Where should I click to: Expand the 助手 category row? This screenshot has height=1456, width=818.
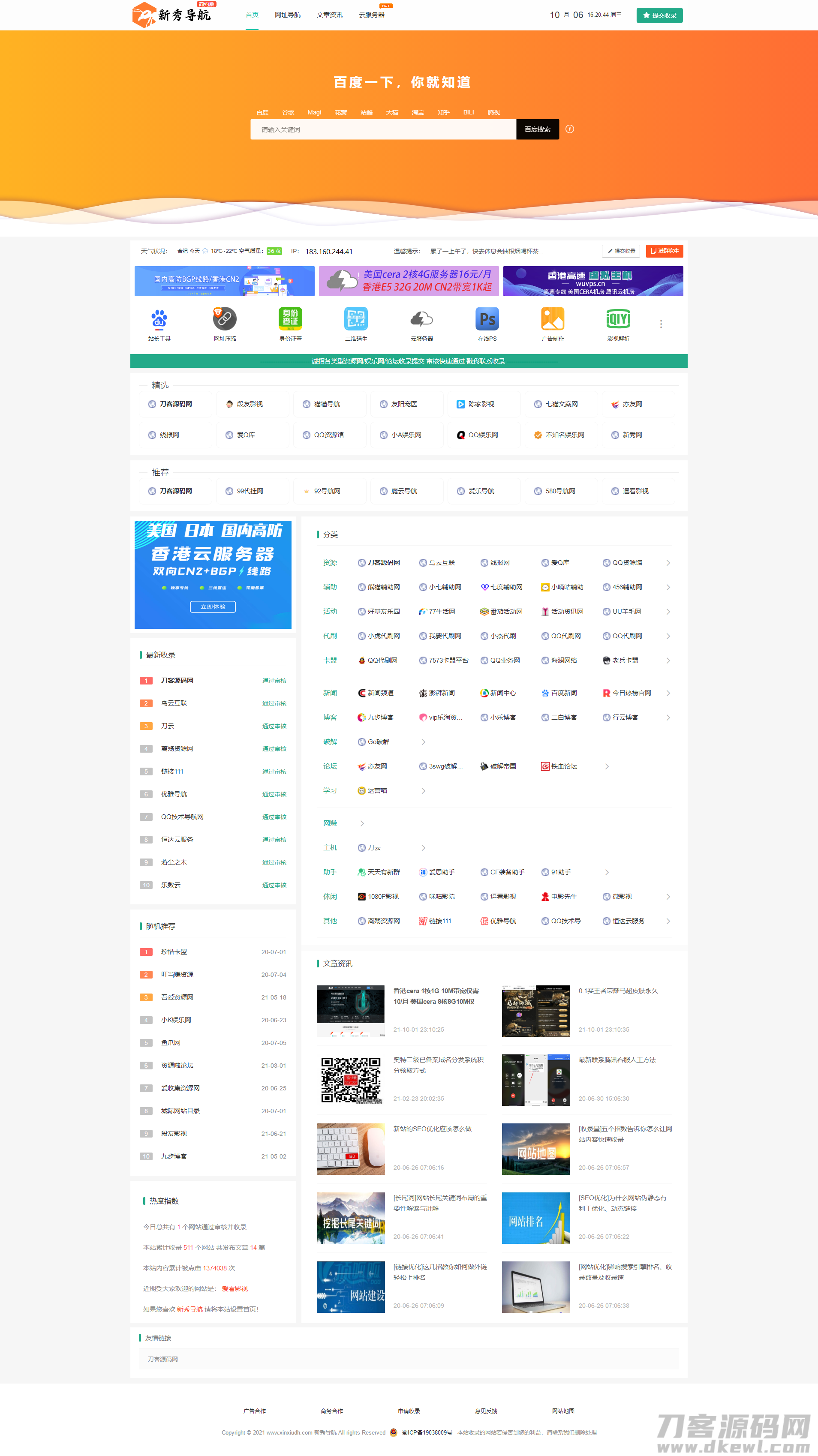(x=607, y=872)
